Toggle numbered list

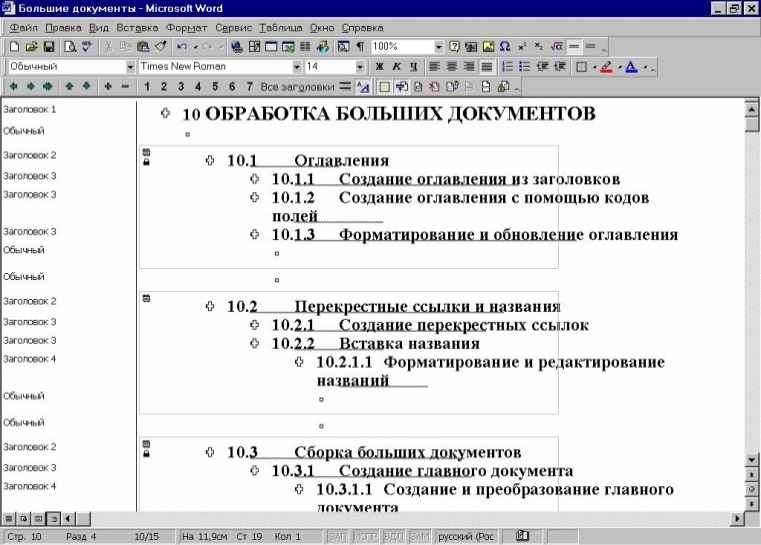click(507, 66)
